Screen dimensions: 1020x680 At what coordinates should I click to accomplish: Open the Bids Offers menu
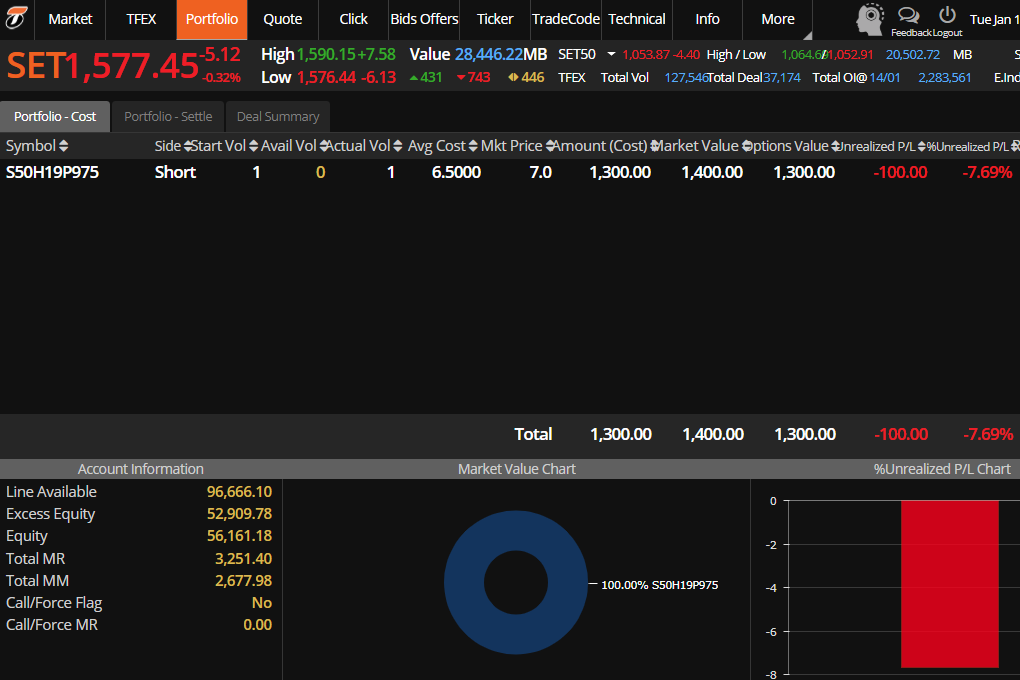(x=424, y=19)
